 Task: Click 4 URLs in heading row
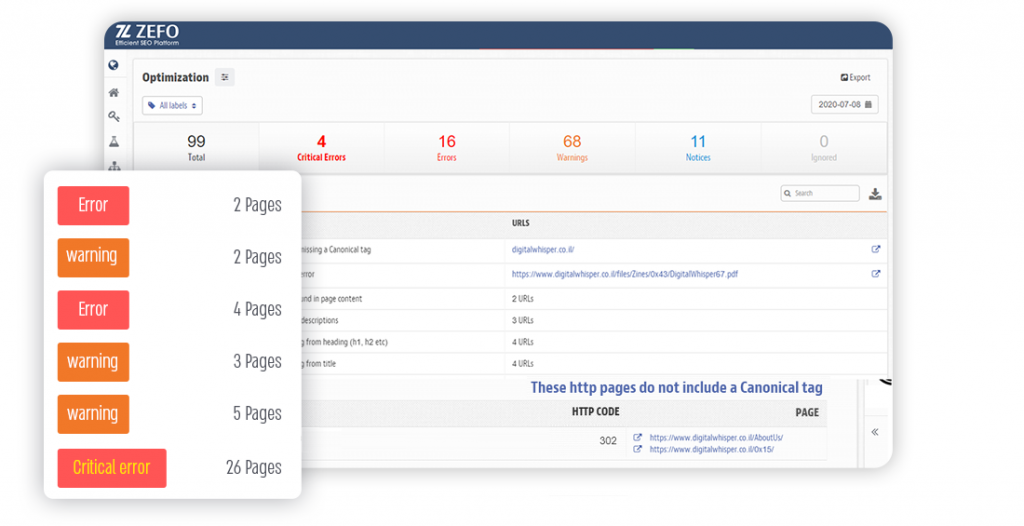coord(522,342)
